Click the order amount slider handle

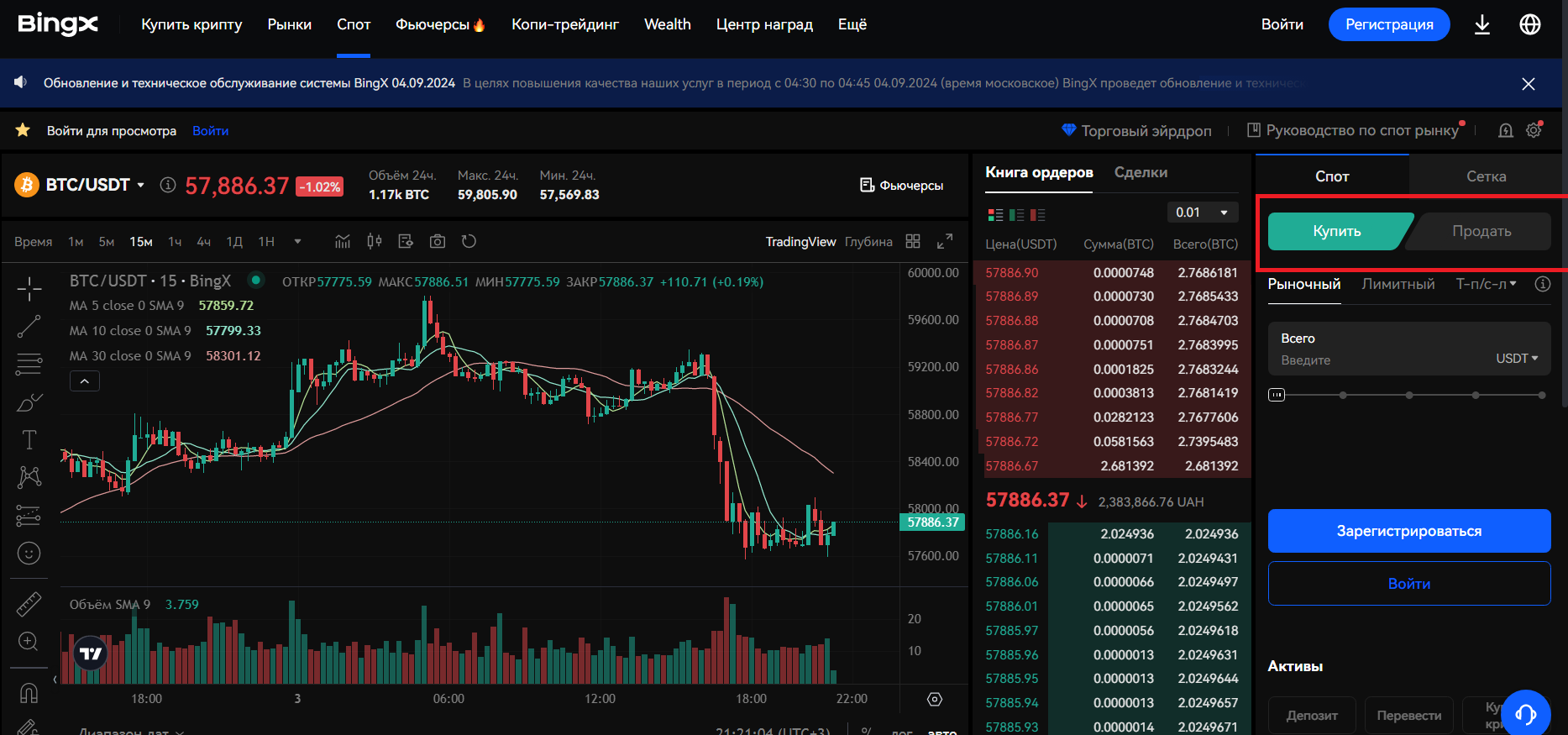1277,395
